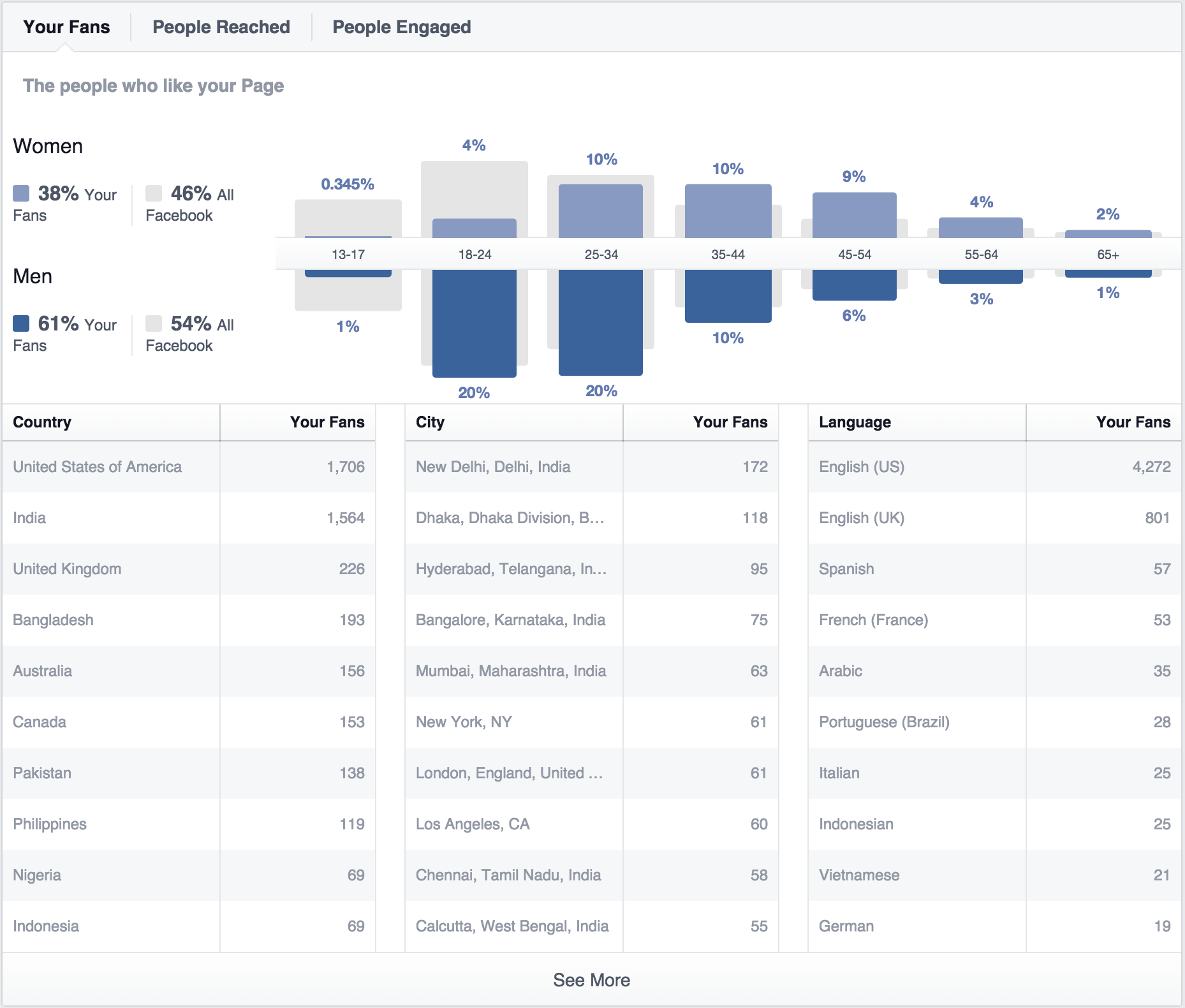Select the men 25-34 bar
The width and height of the screenshot is (1185, 1008).
pyautogui.click(x=601, y=323)
